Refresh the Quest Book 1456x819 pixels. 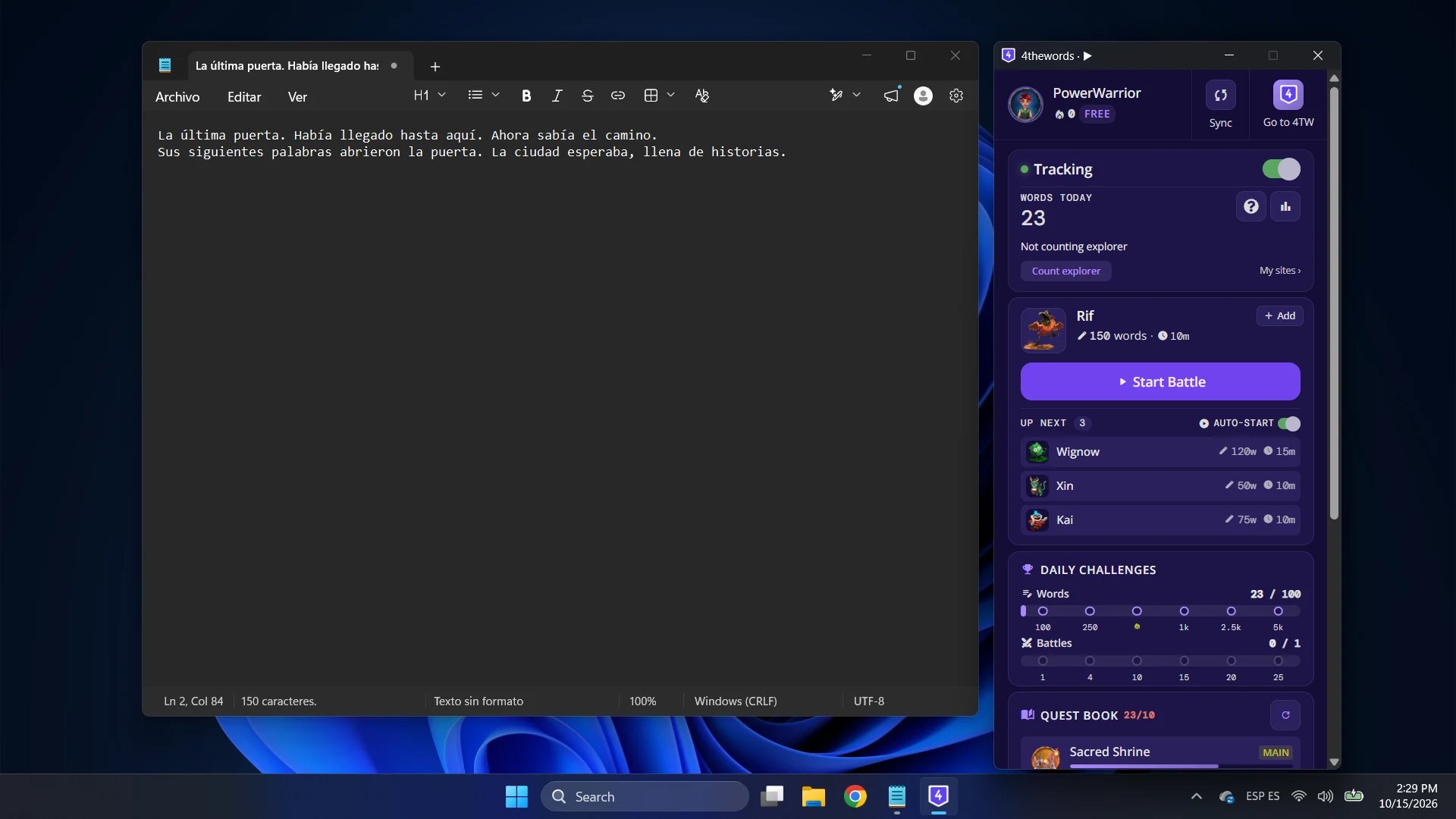click(x=1285, y=715)
